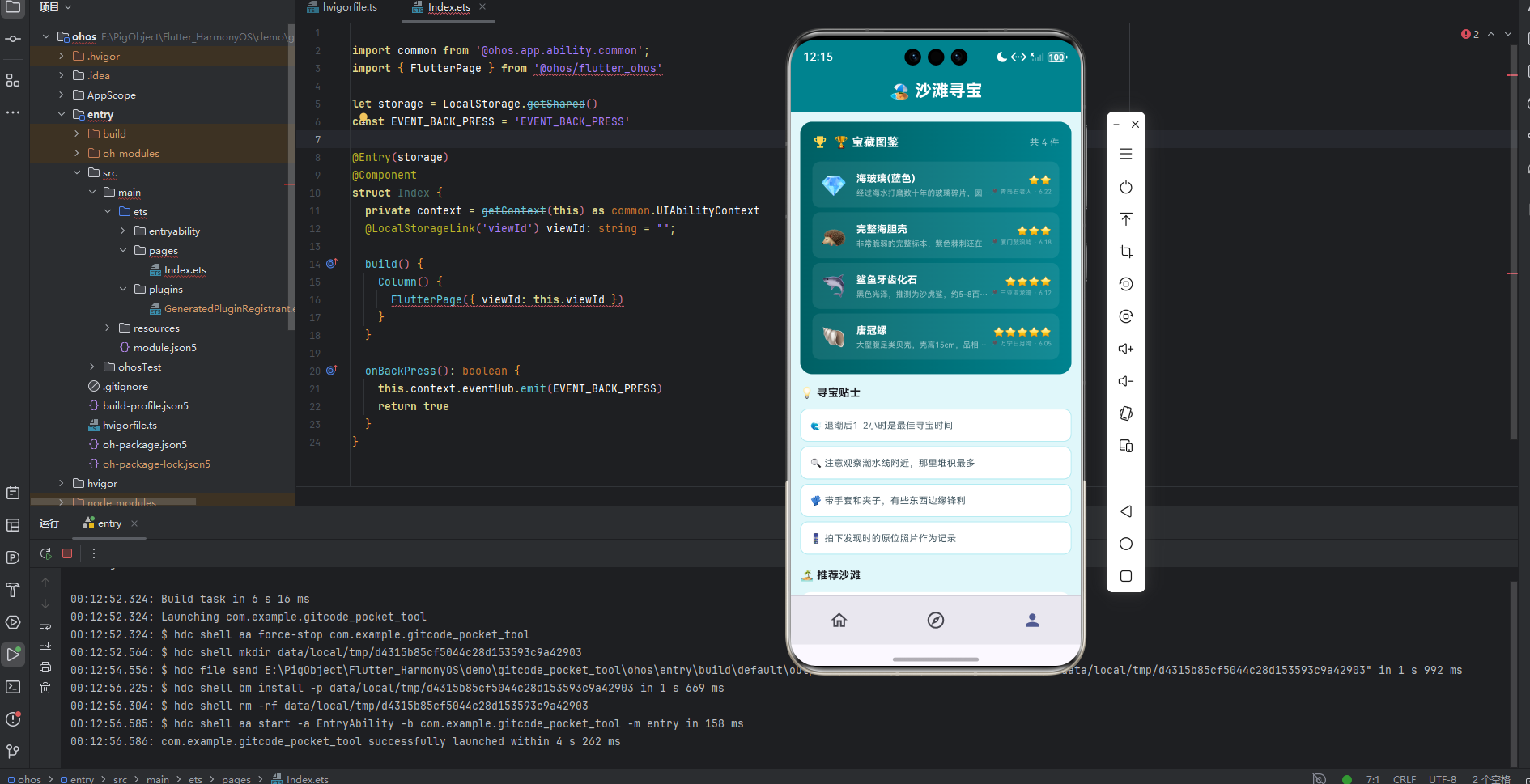Toggle soft-wrap in run console
The height and width of the screenshot is (784, 1530).
pos(45,625)
